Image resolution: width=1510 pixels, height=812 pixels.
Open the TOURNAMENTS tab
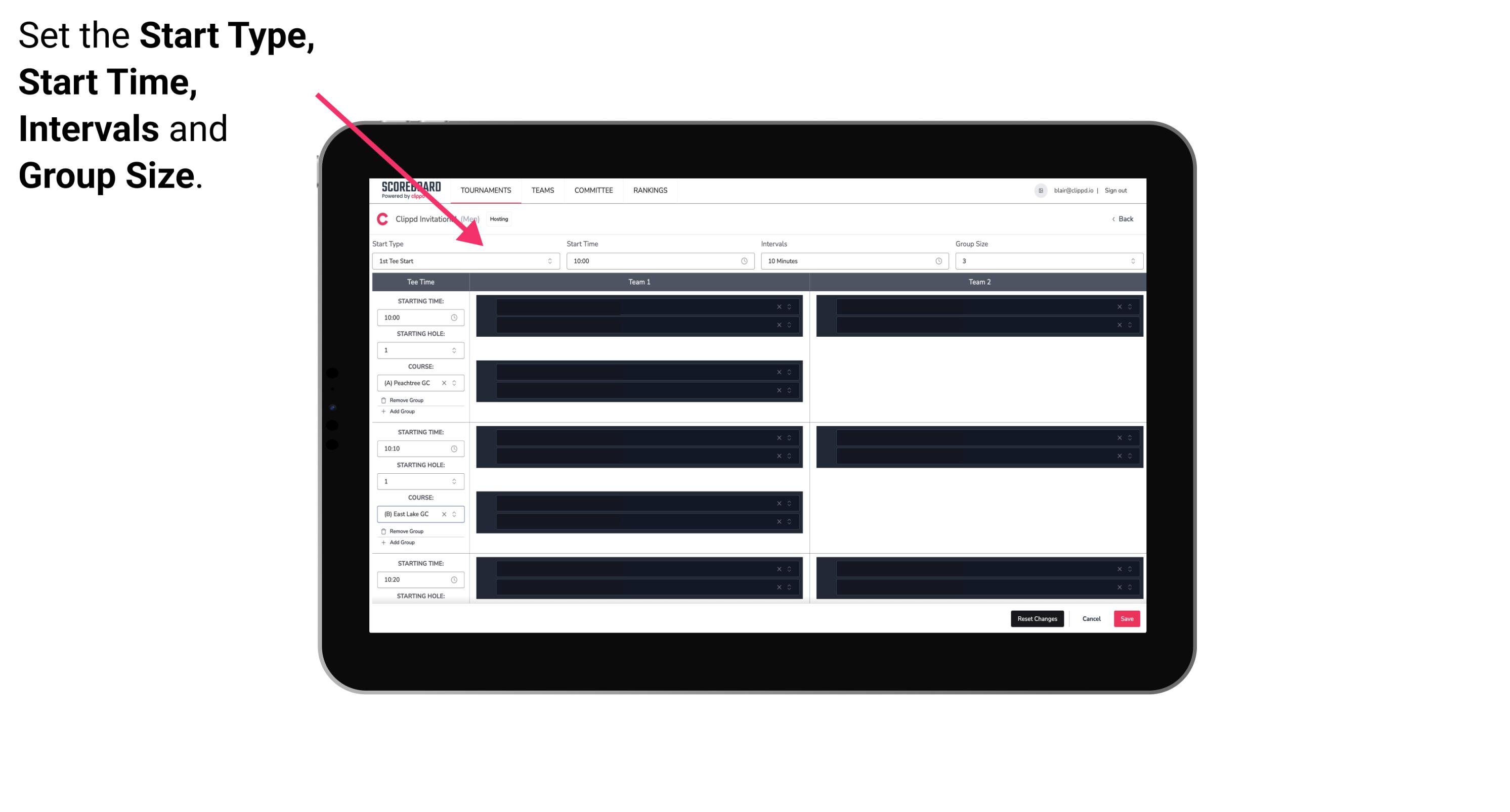[x=486, y=190]
